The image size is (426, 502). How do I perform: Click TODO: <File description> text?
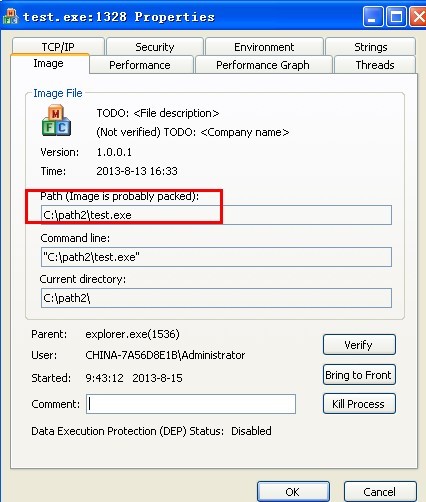pyautogui.click(x=158, y=113)
